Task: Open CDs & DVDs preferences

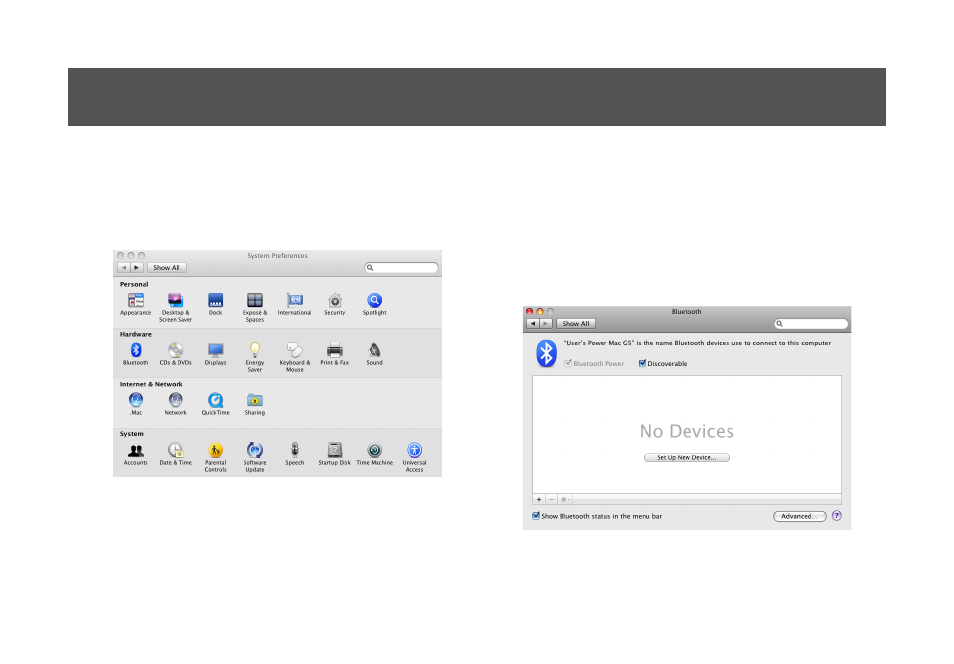Action: pyautogui.click(x=175, y=354)
